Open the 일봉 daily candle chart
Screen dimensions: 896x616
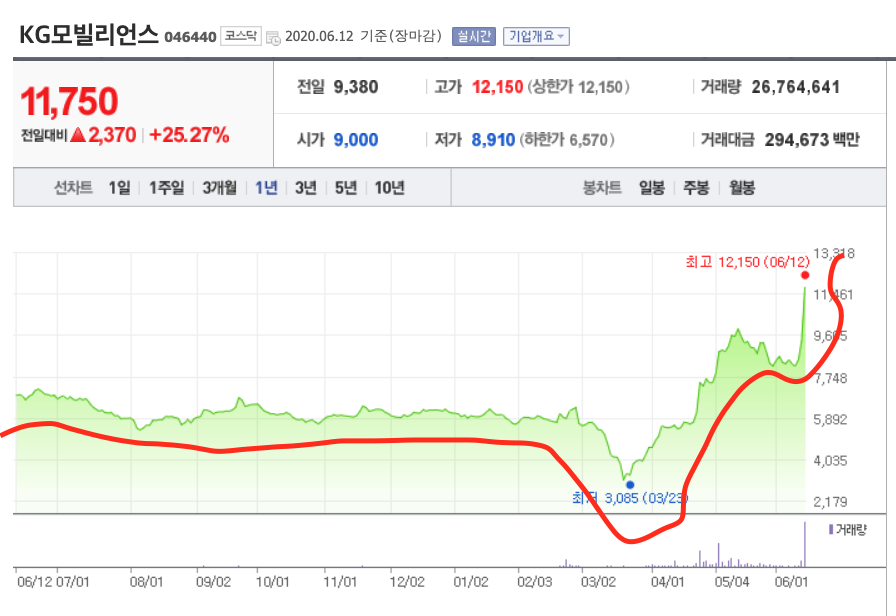click(652, 187)
